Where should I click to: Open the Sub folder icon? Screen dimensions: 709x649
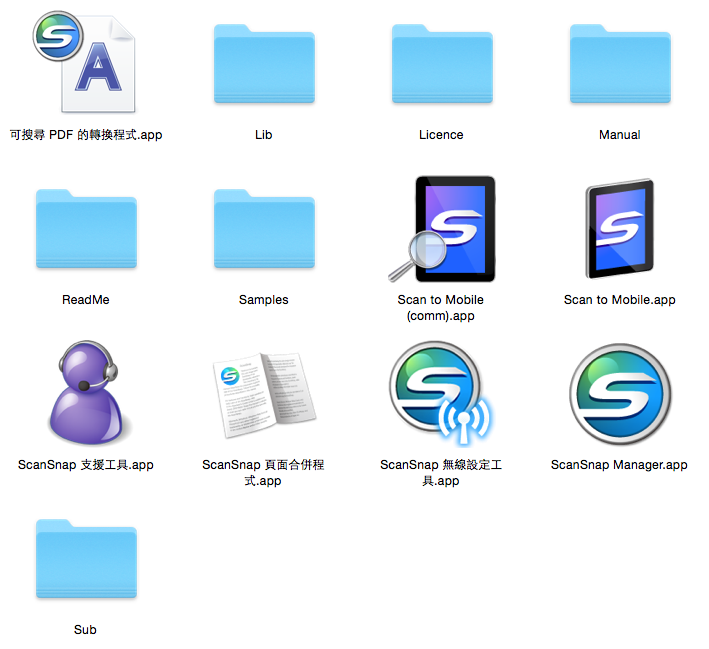[x=86, y=559]
